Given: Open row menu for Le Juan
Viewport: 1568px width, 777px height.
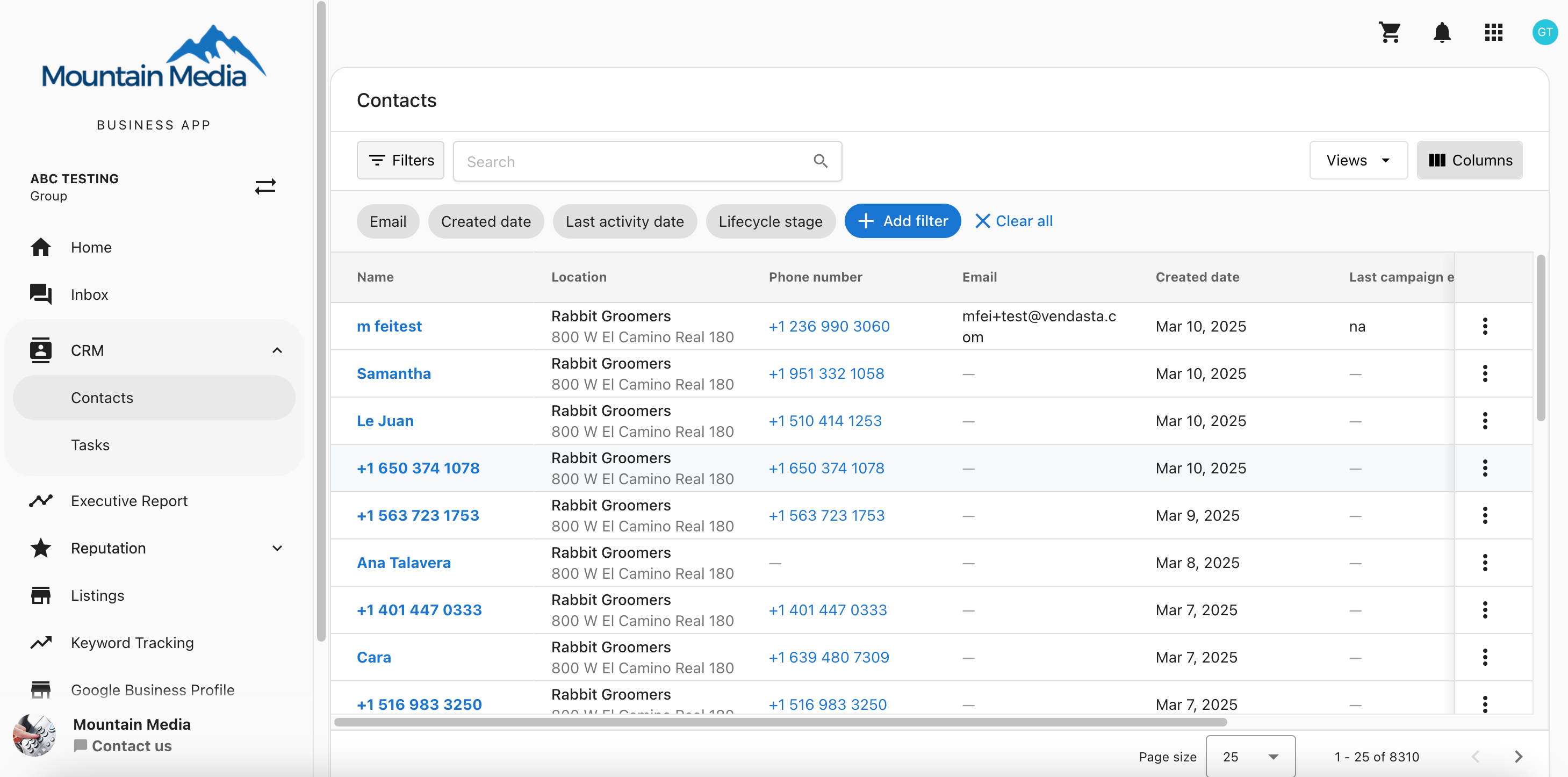Looking at the screenshot, I should pos(1485,421).
